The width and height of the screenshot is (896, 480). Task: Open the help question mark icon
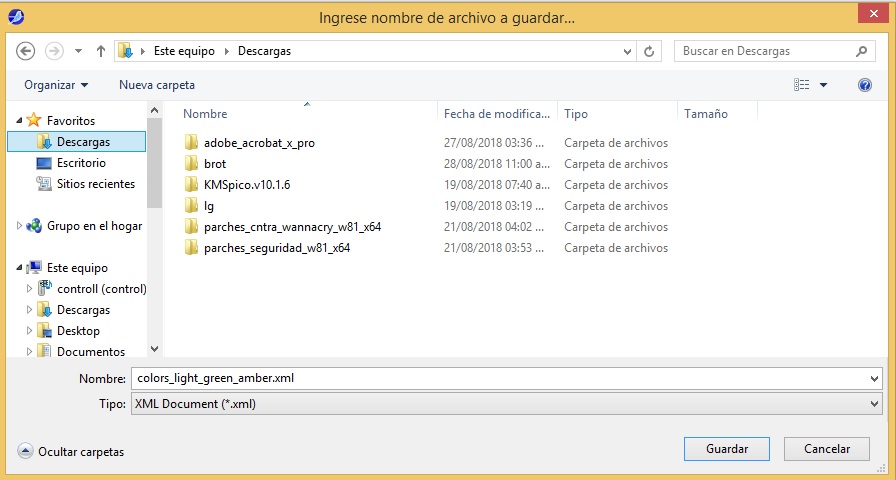pyautogui.click(x=865, y=85)
